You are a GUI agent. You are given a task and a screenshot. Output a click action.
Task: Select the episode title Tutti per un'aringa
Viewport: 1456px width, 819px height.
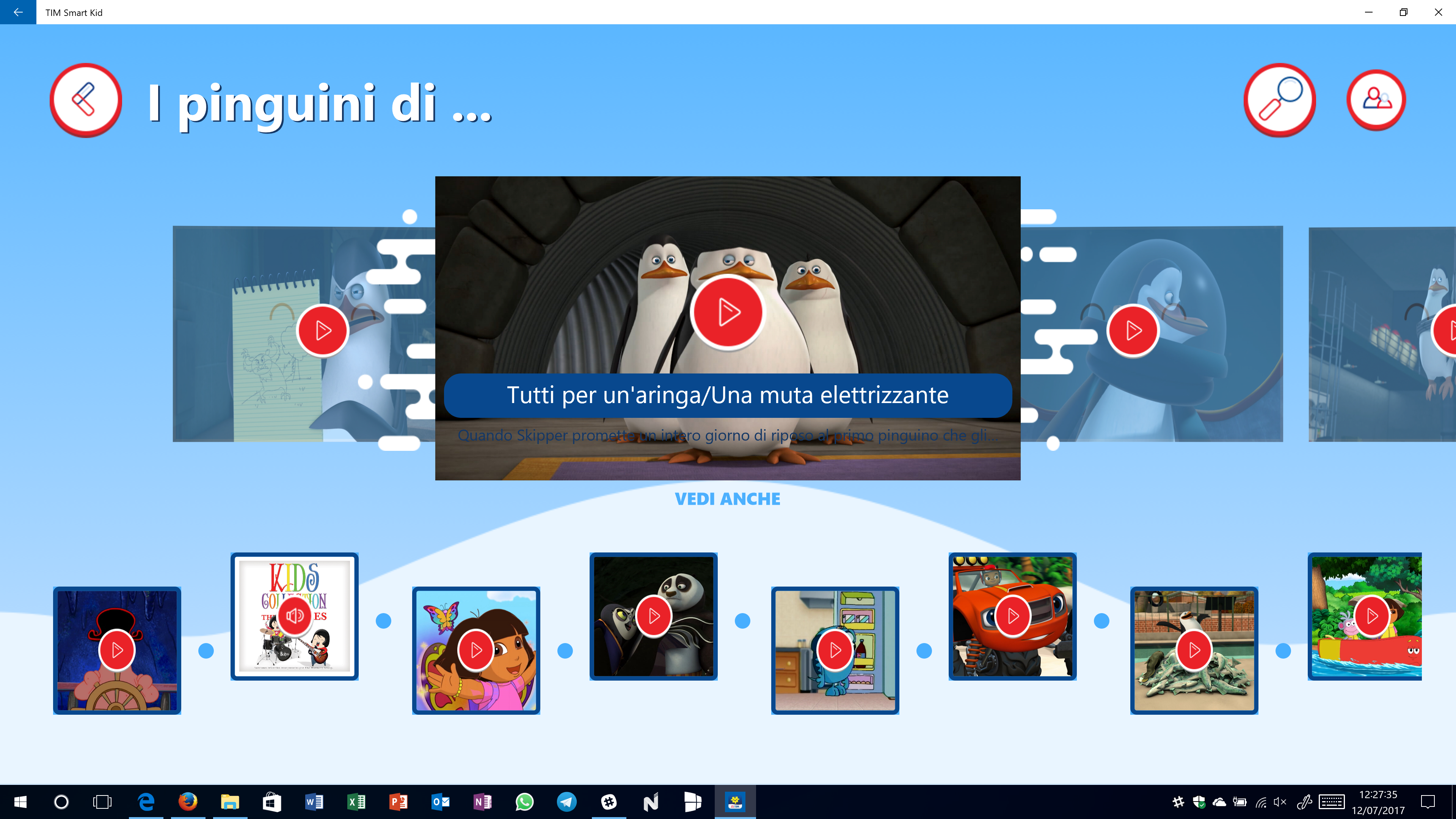(728, 395)
